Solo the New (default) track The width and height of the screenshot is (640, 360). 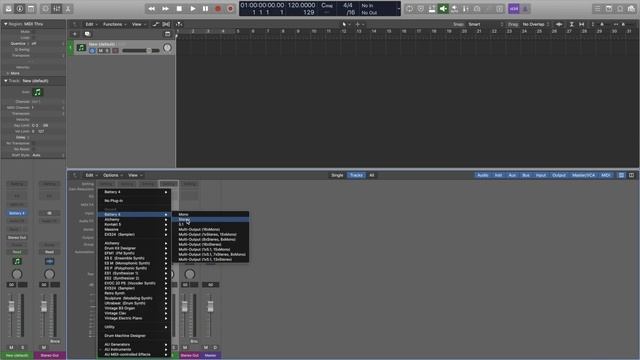point(107,51)
